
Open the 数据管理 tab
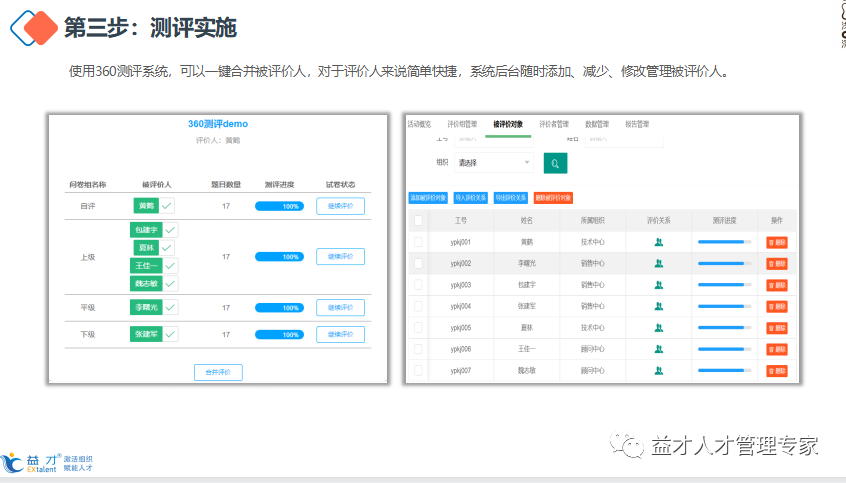point(597,125)
